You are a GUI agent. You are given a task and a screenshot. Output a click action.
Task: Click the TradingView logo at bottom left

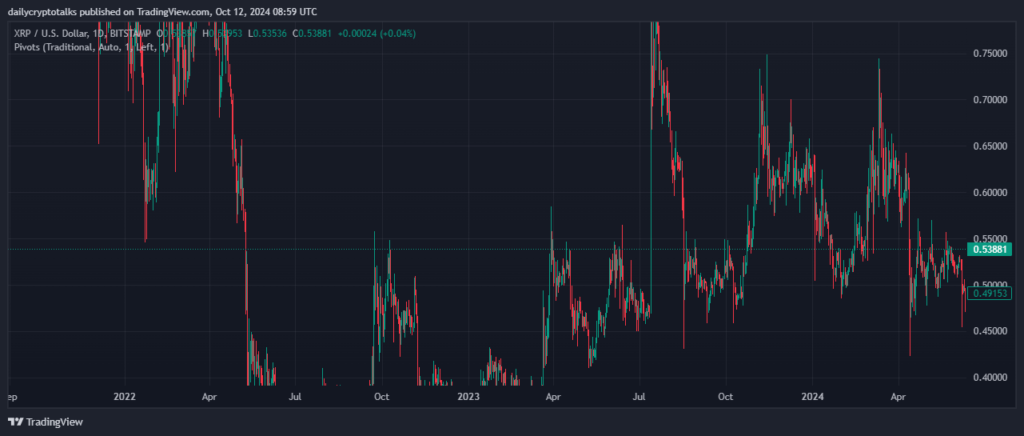[45, 422]
